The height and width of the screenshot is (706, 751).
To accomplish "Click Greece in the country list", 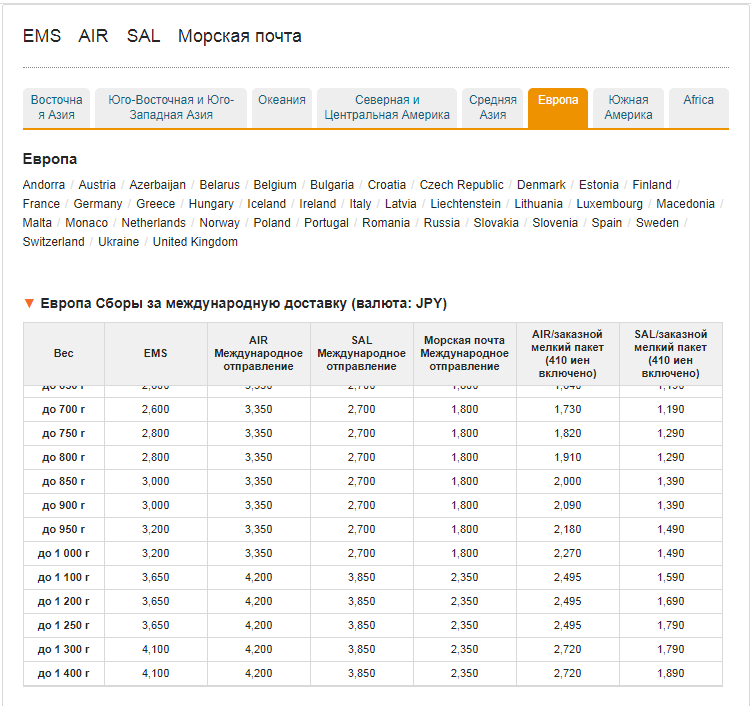I will (156, 204).
